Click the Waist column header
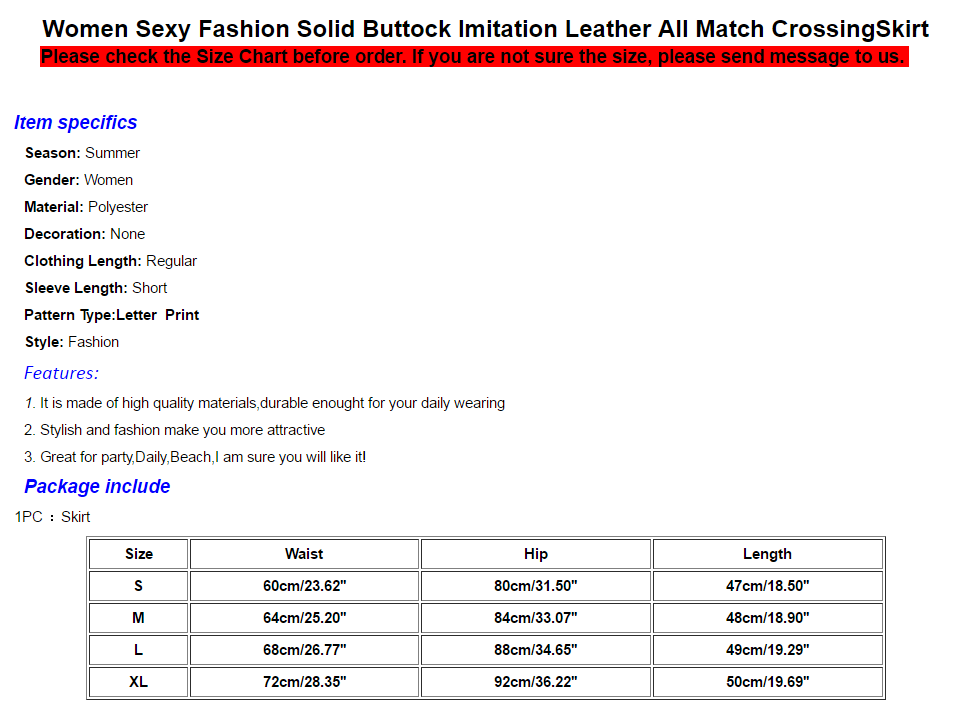This screenshot has width=977, height=711. (304, 554)
